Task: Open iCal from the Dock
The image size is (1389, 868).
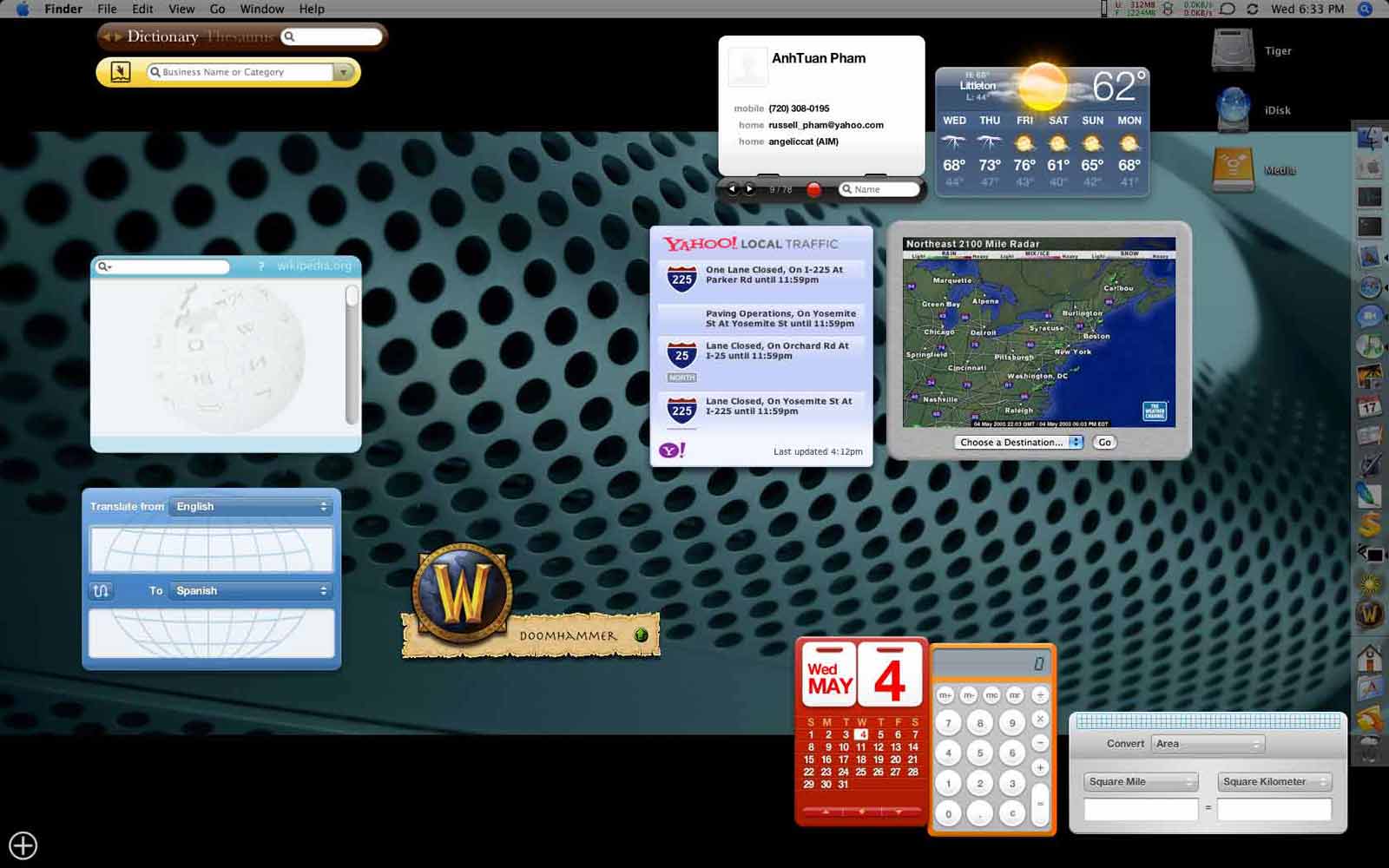Action: click(1369, 405)
